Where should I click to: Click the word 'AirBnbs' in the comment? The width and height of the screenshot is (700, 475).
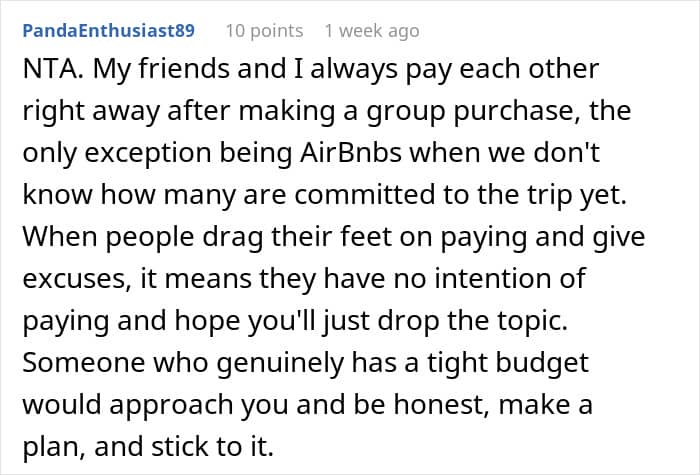(x=350, y=153)
